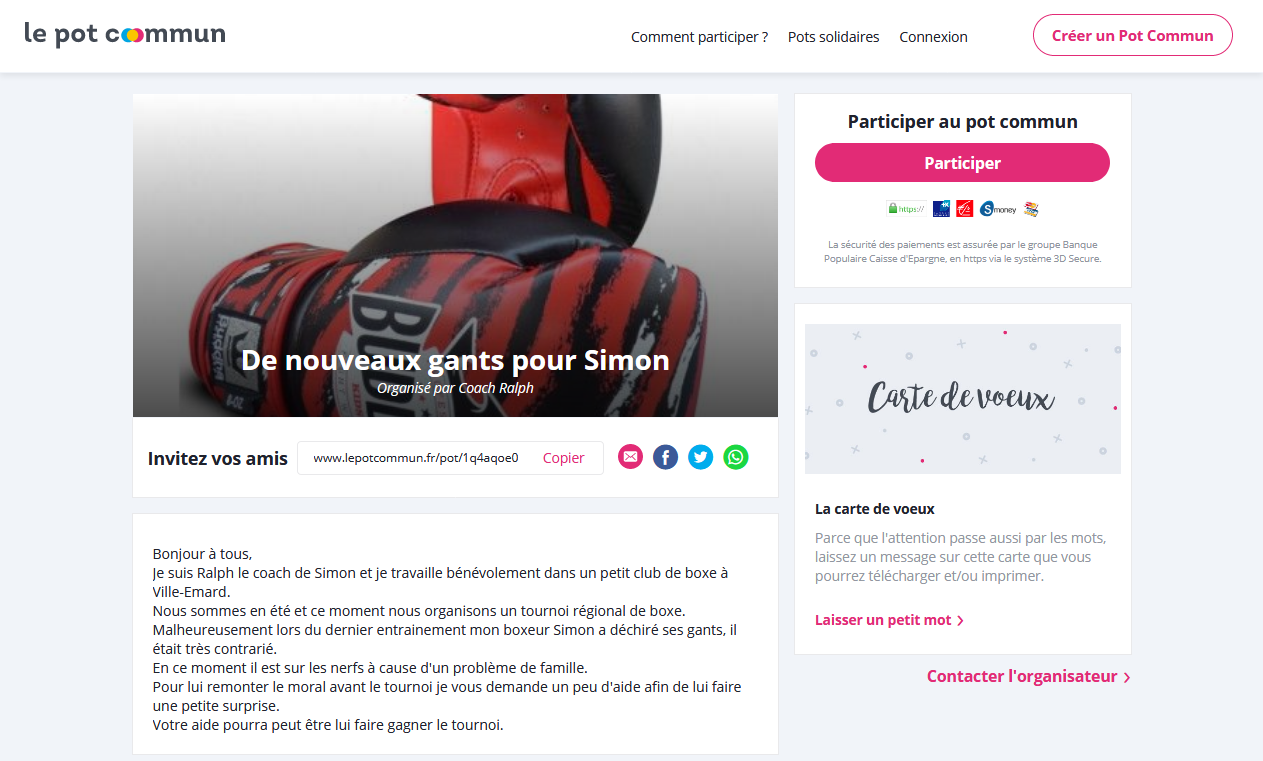Open Pots solidaires page
The width and height of the screenshot is (1263, 761).
[x=833, y=37]
